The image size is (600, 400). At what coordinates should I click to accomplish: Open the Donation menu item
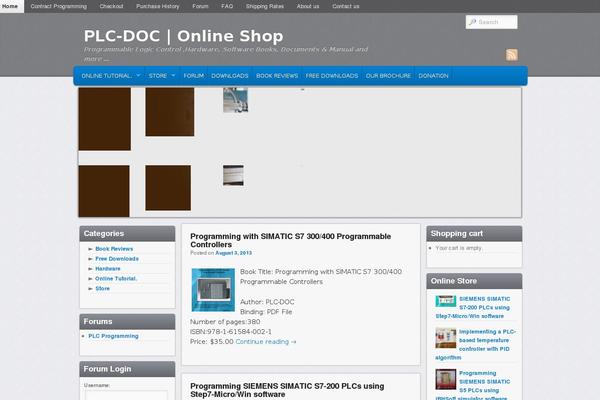point(433,76)
